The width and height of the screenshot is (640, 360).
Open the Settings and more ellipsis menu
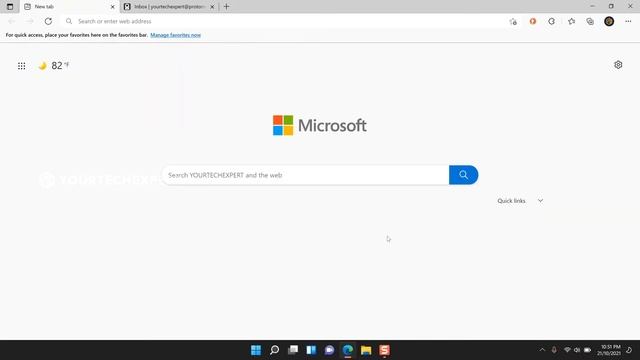coord(628,21)
